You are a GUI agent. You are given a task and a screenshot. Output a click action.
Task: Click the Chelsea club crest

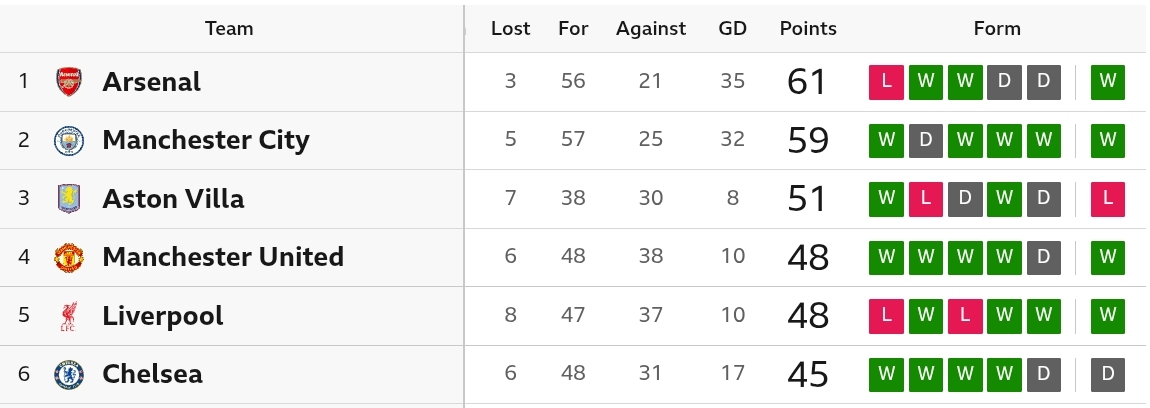pyautogui.click(x=69, y=374)
